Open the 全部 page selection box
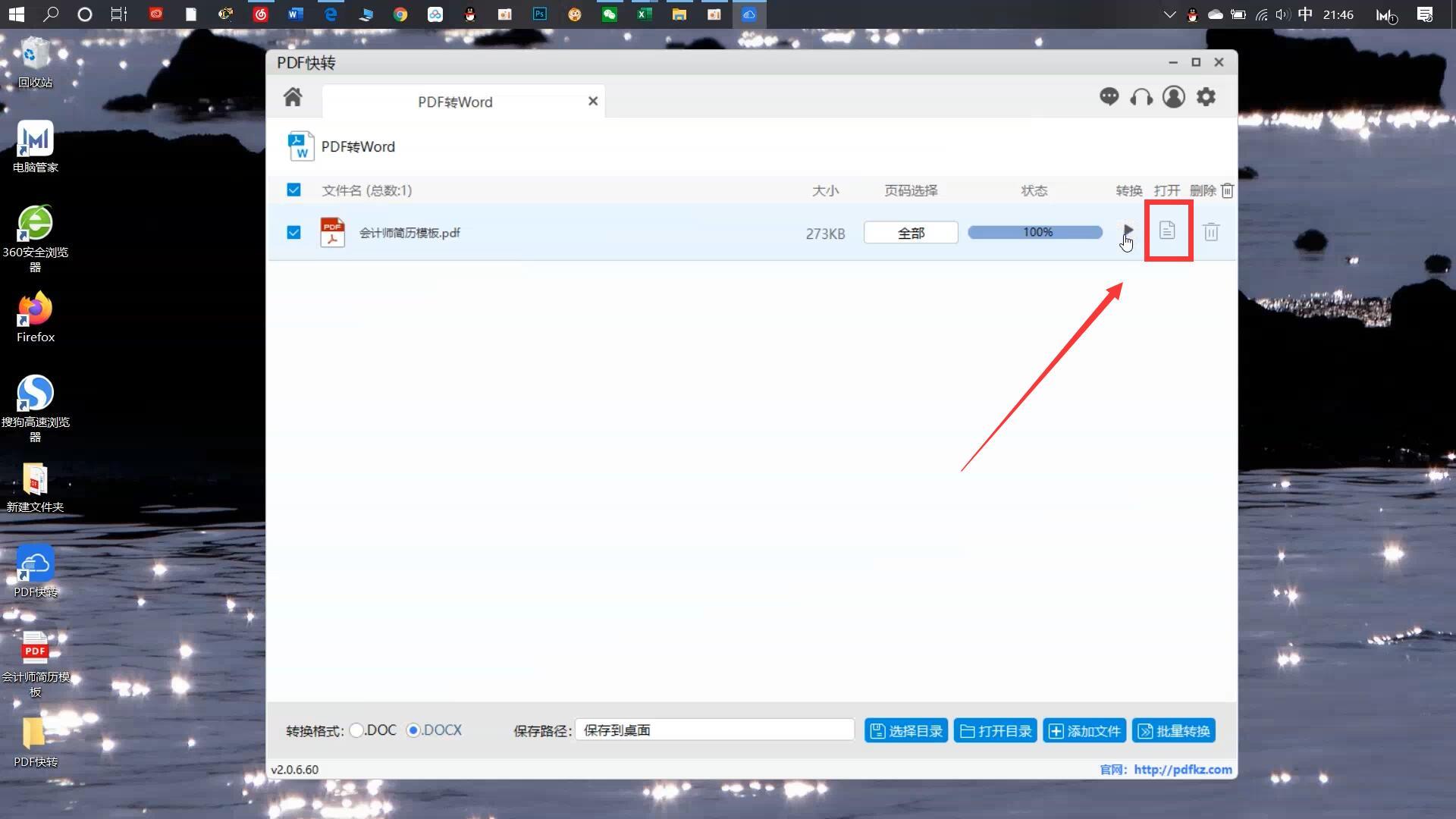The image size is (1456, 819). 911,233
